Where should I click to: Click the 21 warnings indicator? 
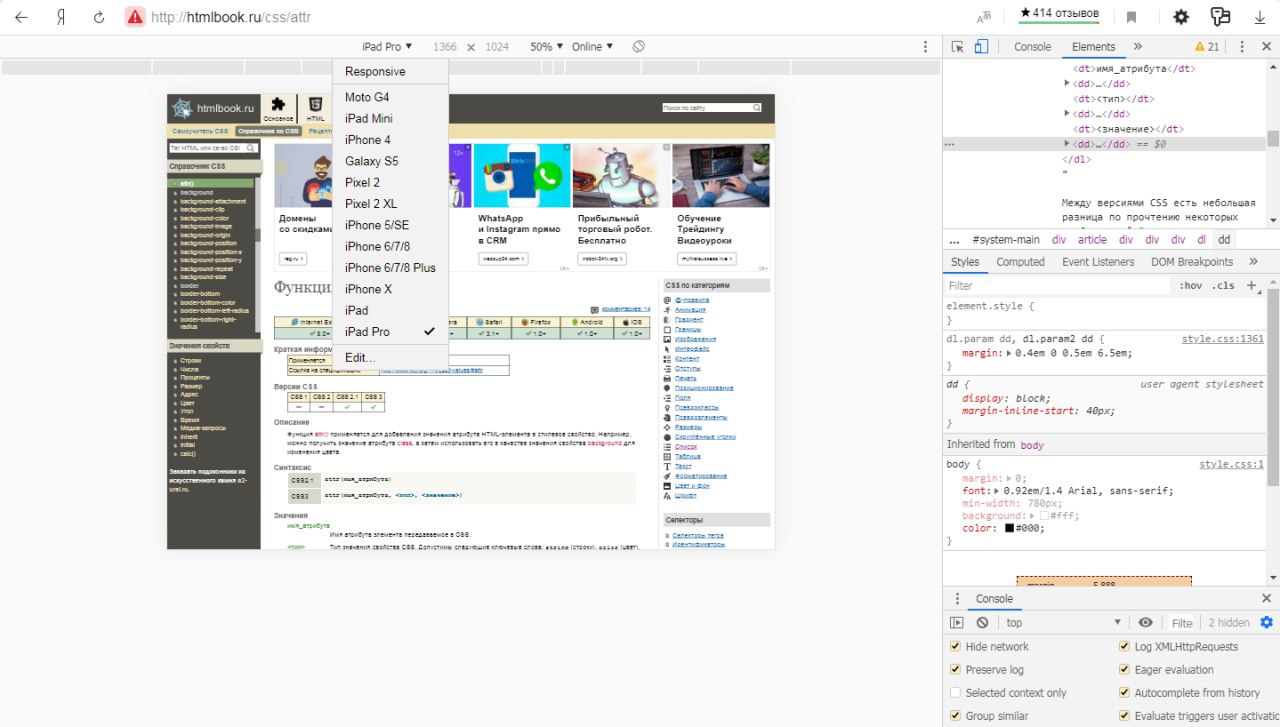[x=1207, y=47]
